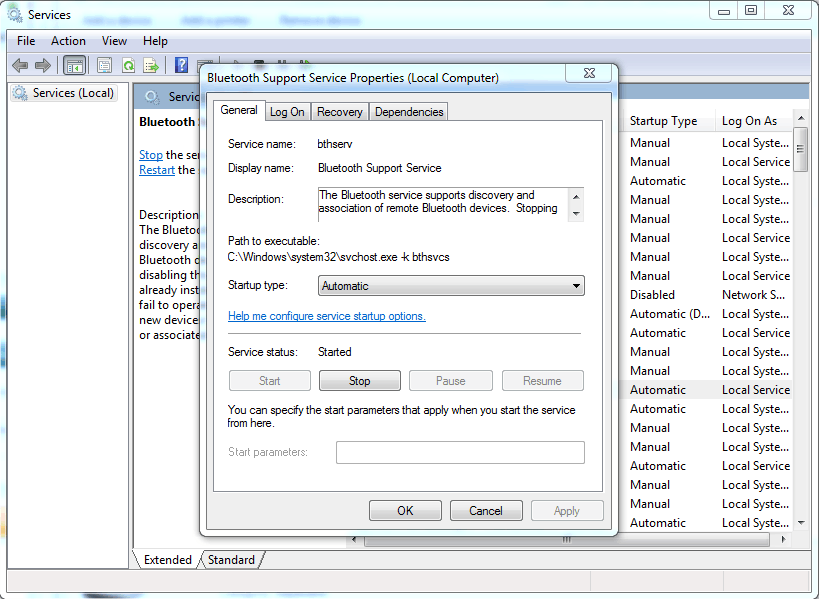The width and height of the screenshot is (819, 599).
Task: Click the scroll-up arrow of the services list
Action: (801, 119)
